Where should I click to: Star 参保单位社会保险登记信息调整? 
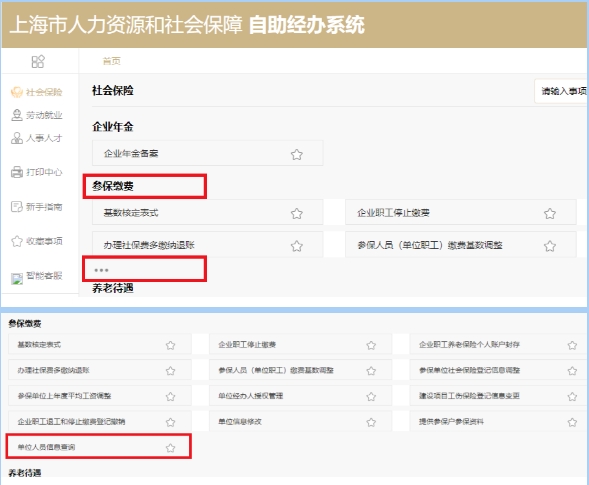(572, 371)
